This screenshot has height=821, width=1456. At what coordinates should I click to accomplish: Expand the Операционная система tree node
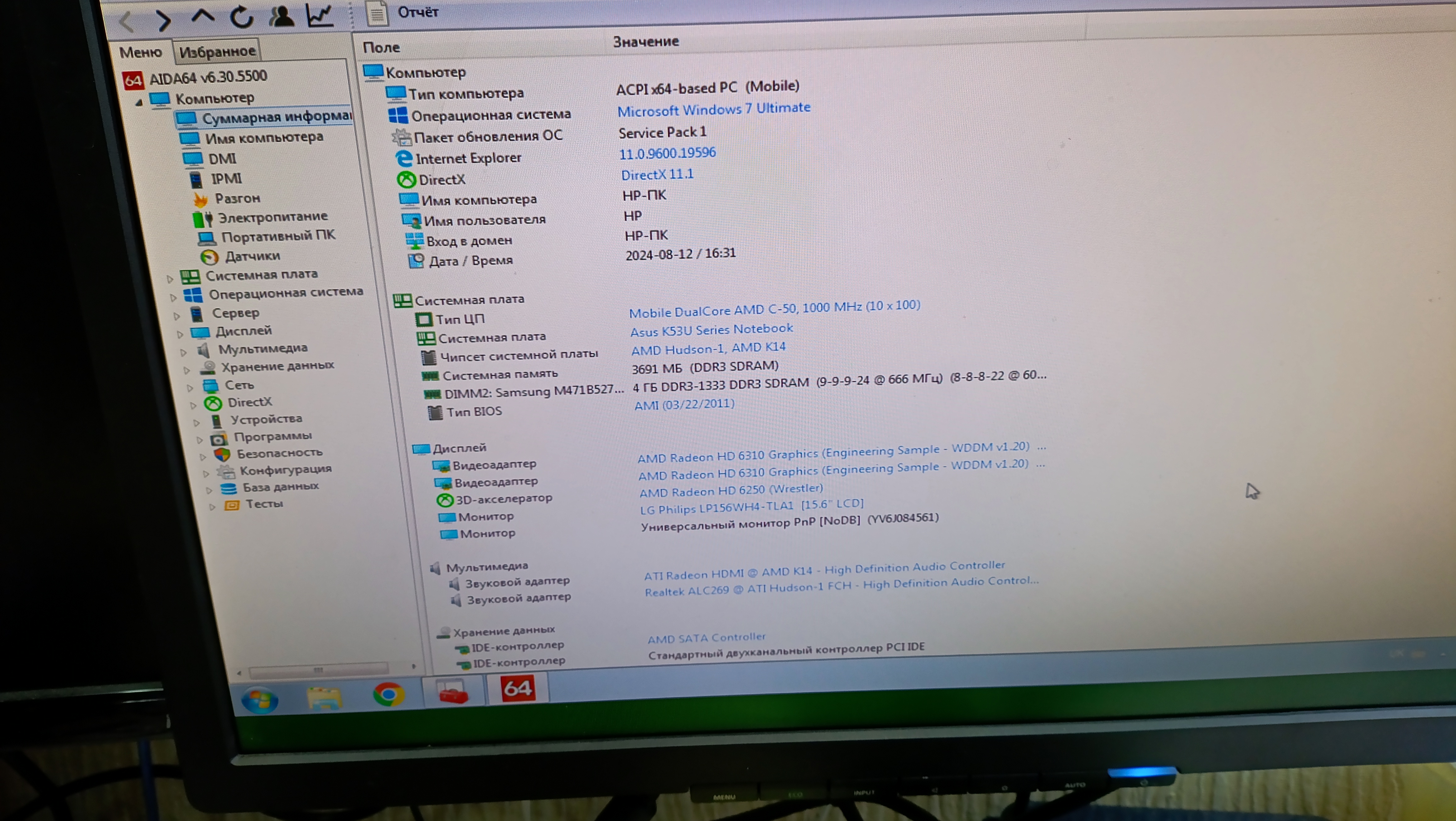pyautogui.click(x=173, y=297)
